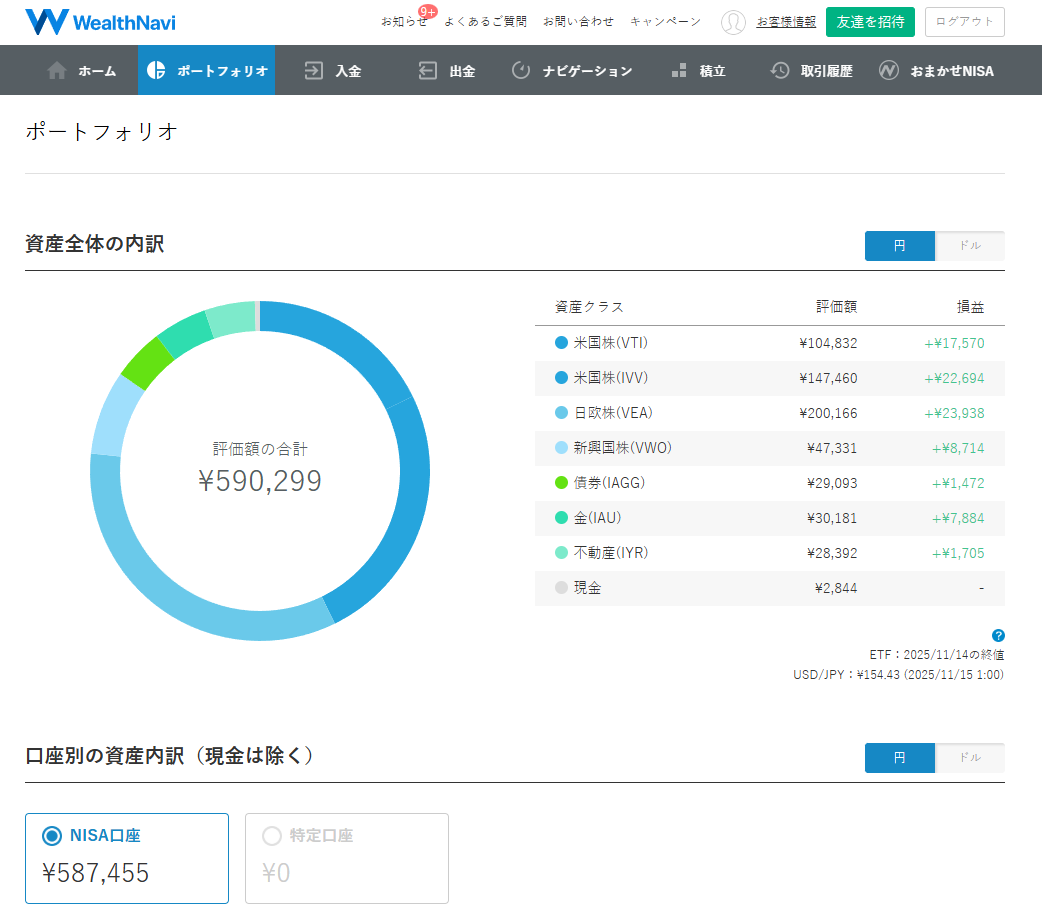Click the history clock icon beside 取引履歴
The width and height of the screenshot is (1042, 914).
[780, 71]
